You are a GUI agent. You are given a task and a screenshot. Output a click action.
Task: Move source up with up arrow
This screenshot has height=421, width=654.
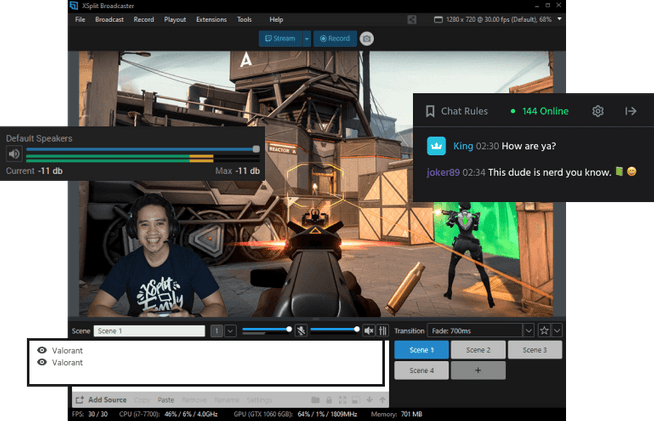point(382,400)
